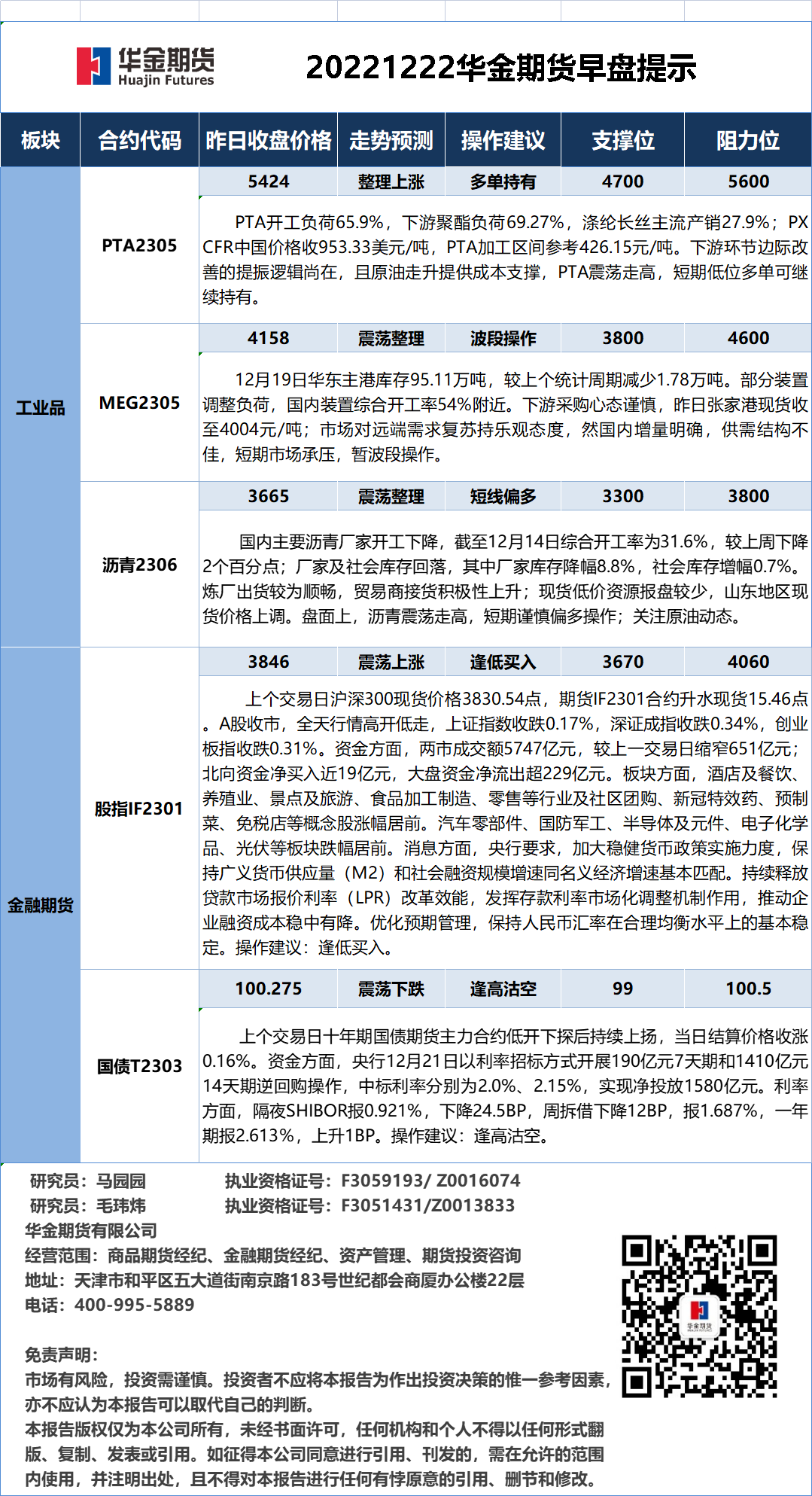The height and width of the screenshot is (1496, 812).
Task: Click MEG closing price 4158
Action: click(269, 338)
